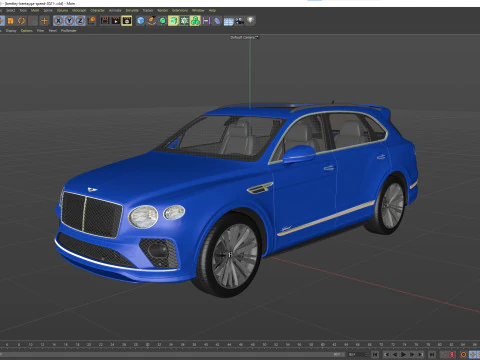This screenshot has height=360, width=480.
Task: Toggle the X axis lock
Action: tap(58, 21)
